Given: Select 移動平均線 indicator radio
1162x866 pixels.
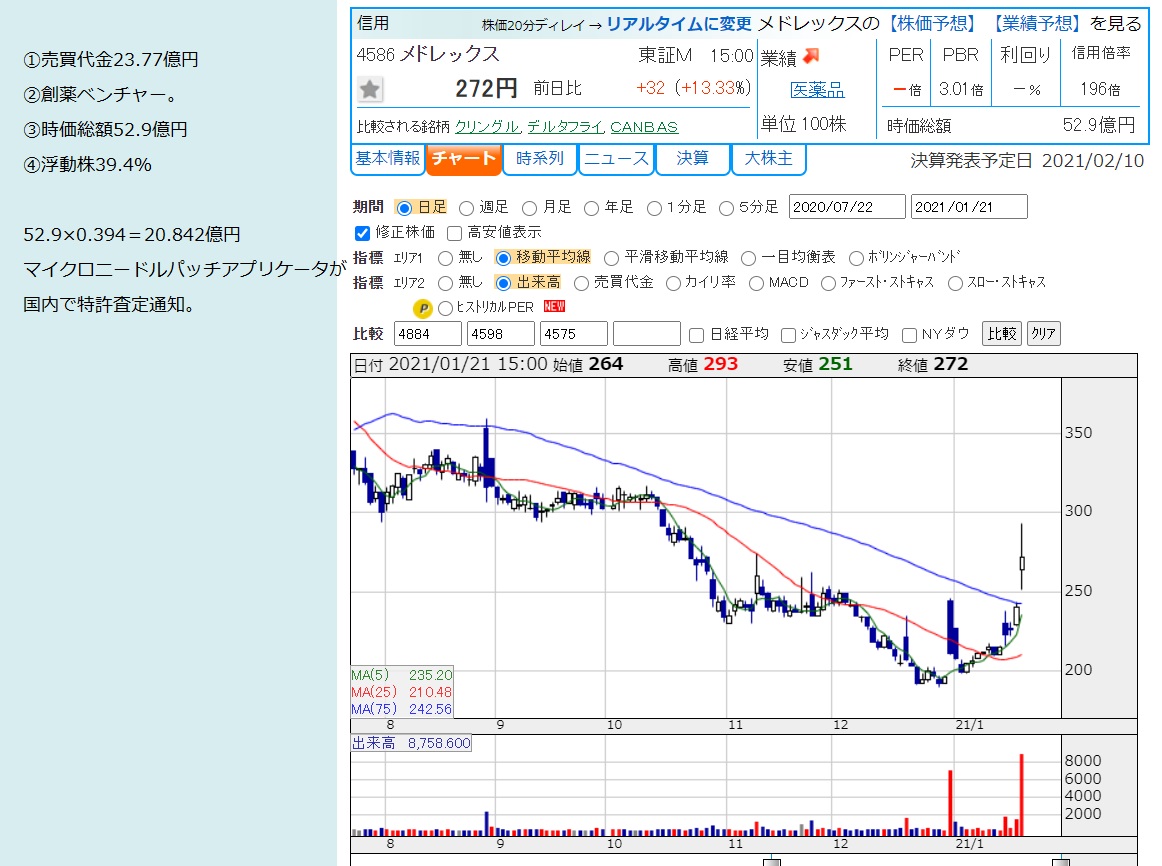Looking at the screenshot, I should (503, 258).
